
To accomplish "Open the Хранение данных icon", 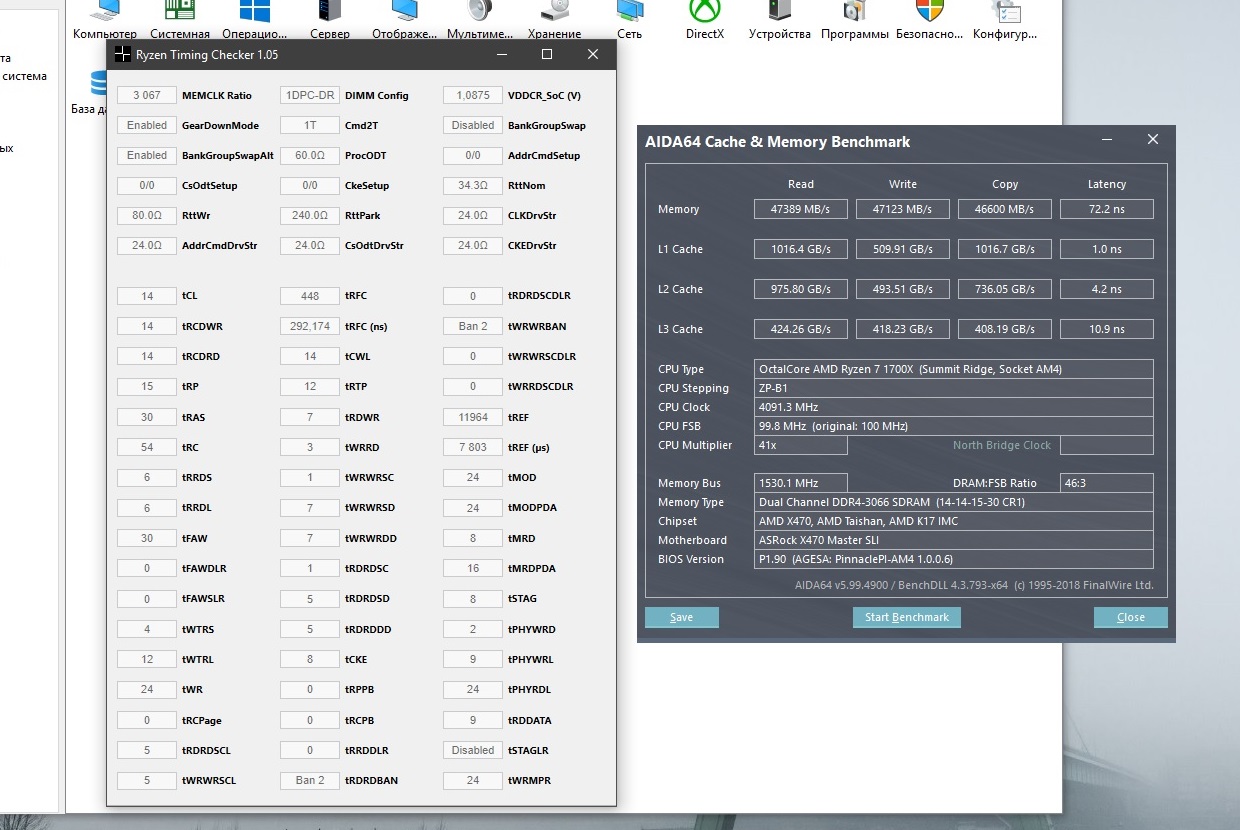I will pos(554,20).
